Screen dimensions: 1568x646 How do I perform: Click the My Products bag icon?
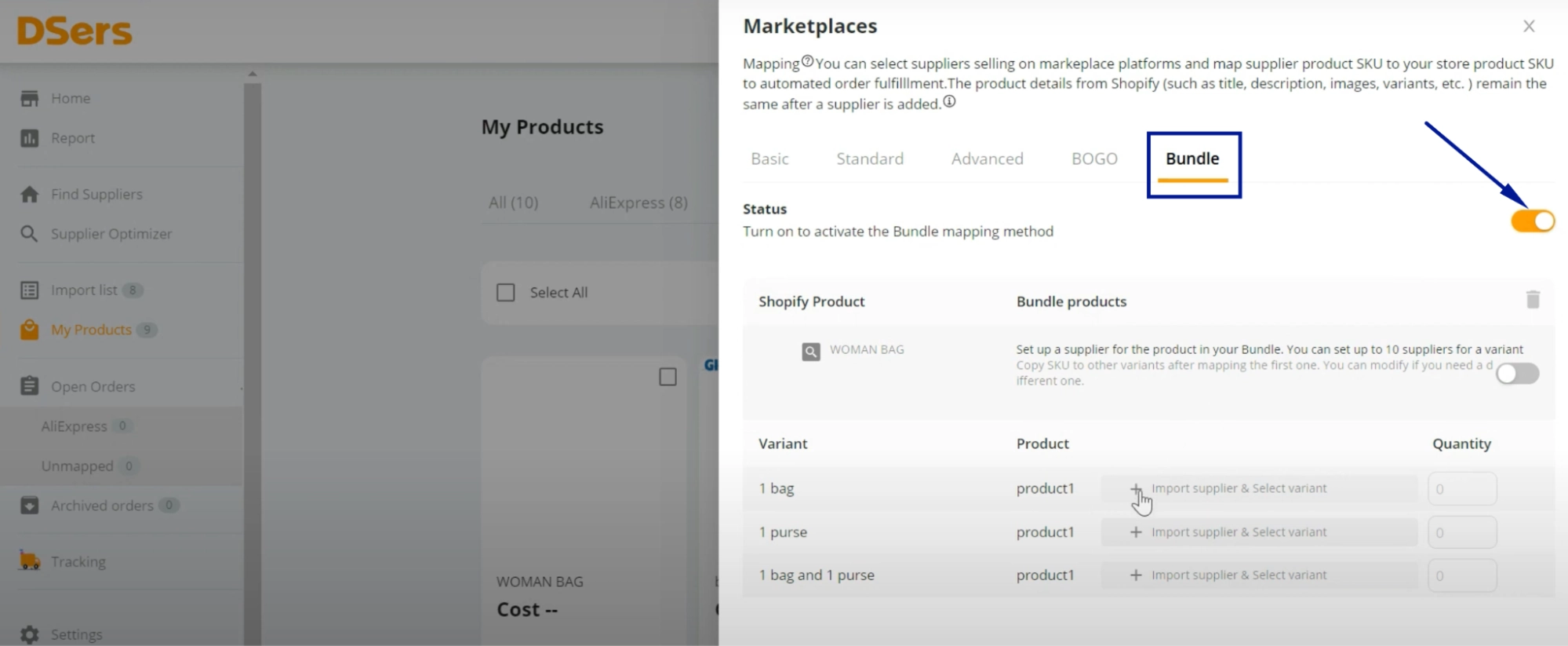pyautogui.click(x=30, y=330)
